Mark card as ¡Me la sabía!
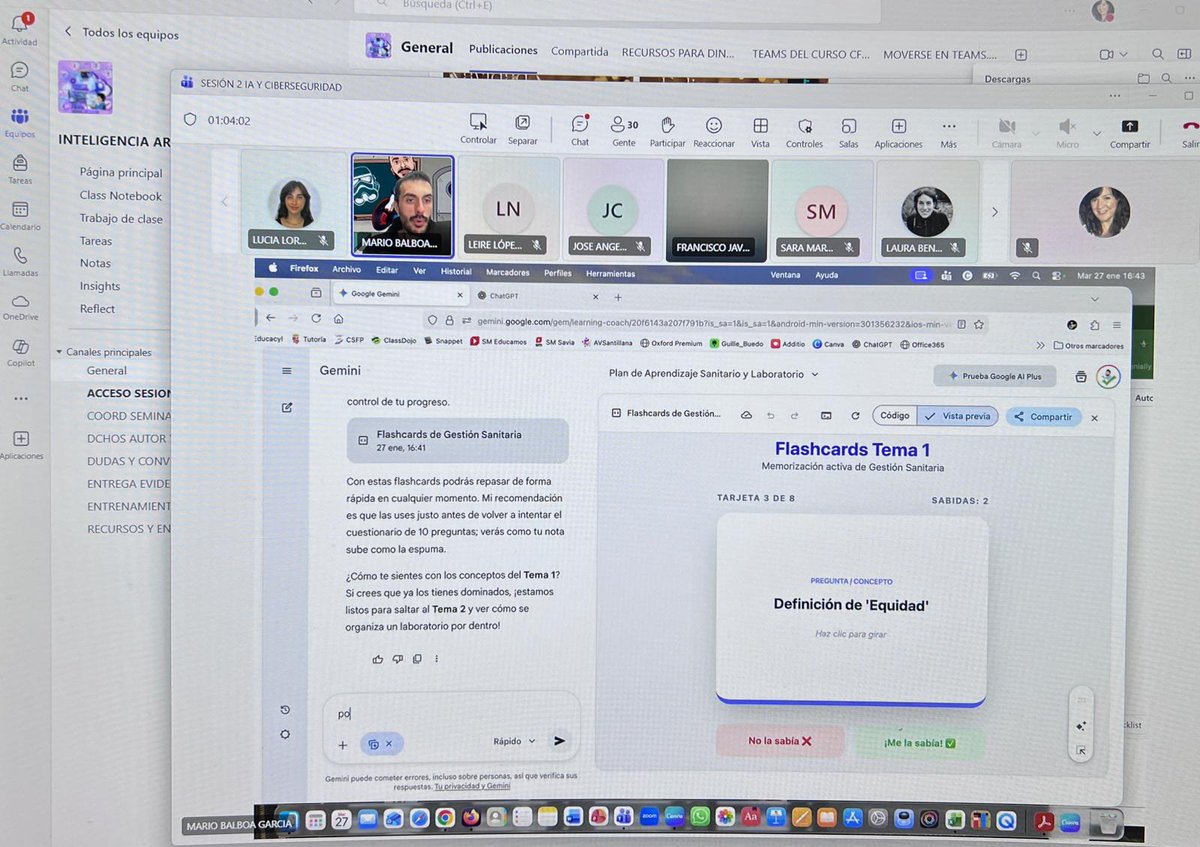 [920, 743]
